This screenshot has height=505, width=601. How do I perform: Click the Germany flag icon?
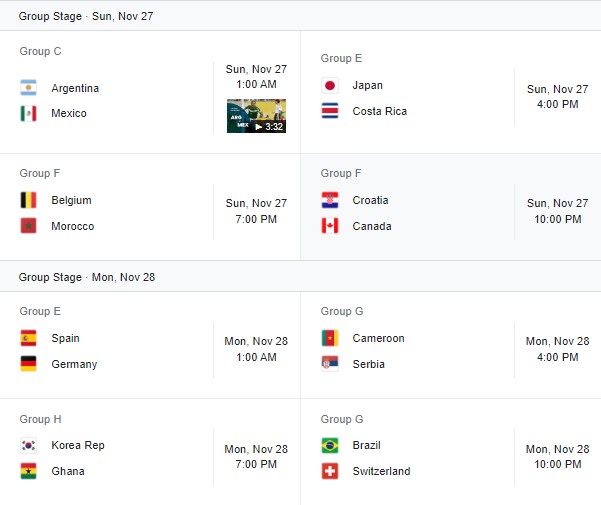pos(28,364)
